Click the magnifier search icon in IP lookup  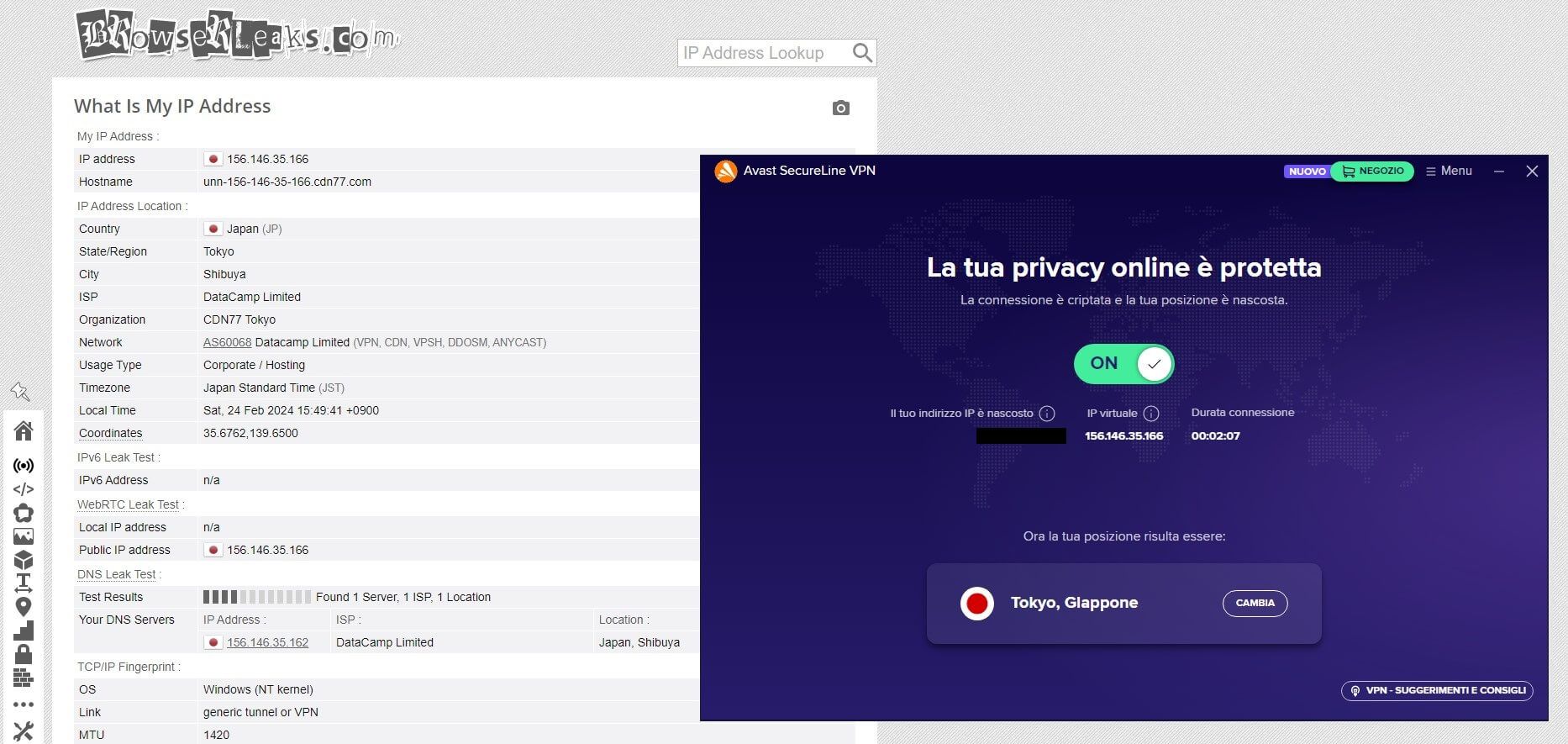pos(862,53)
